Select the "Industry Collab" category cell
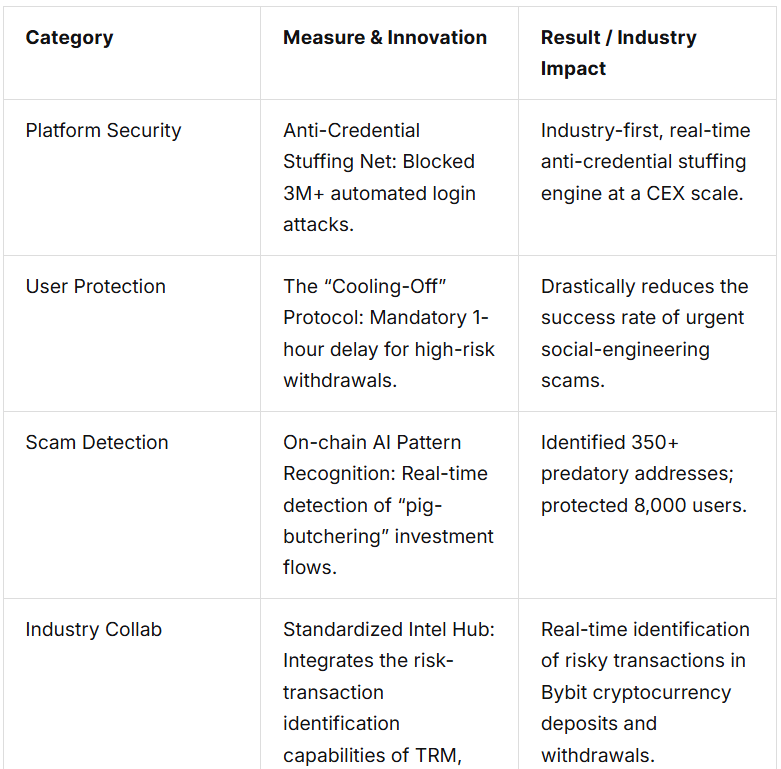The image size is (781, 769). coord(93,630)
